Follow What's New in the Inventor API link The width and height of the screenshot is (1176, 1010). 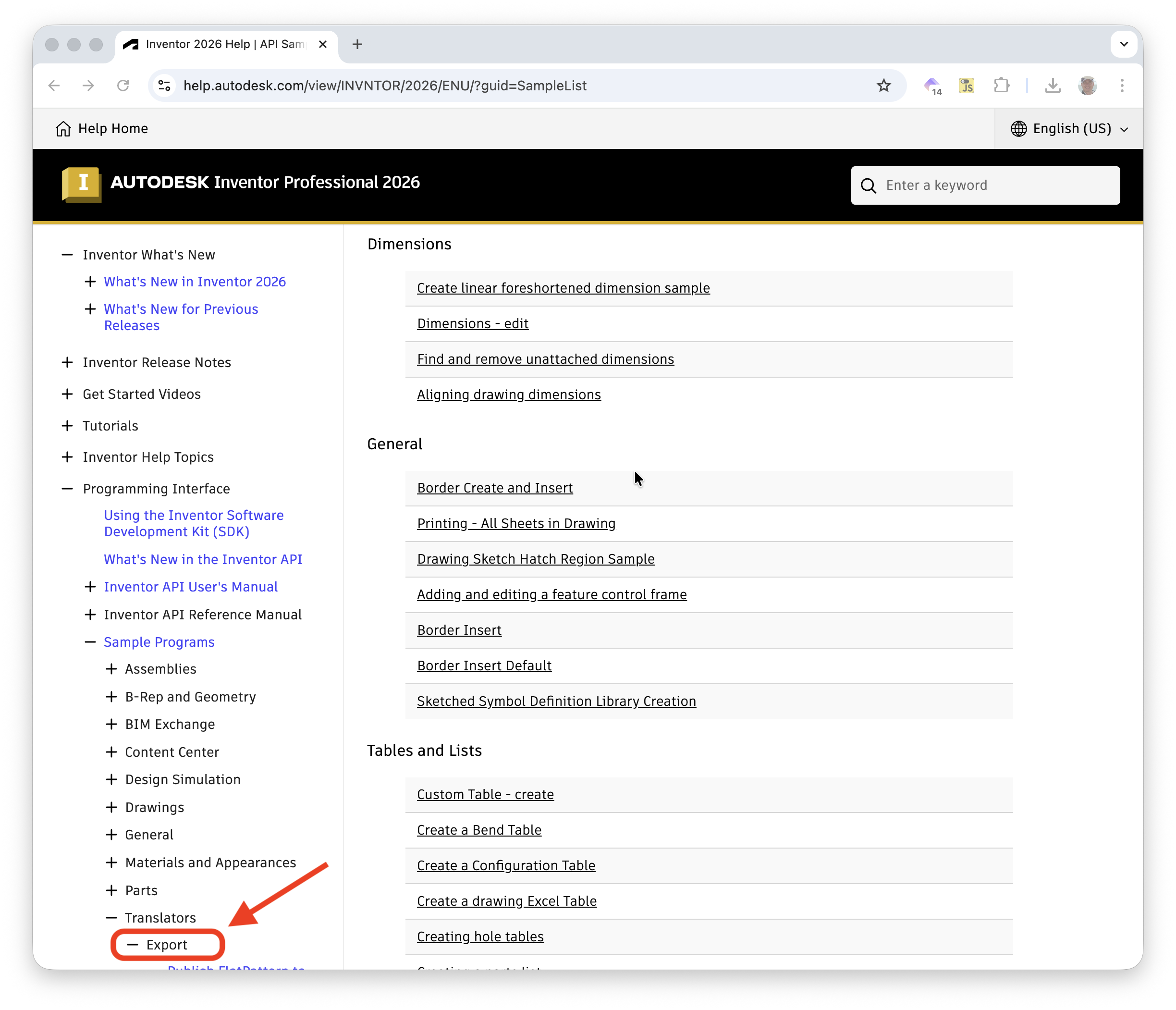point(203,559)
